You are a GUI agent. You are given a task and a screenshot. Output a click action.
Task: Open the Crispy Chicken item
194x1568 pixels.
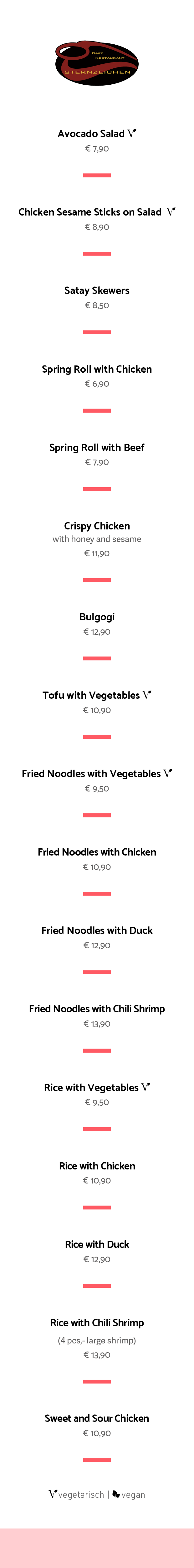click(x=97, y=526)
